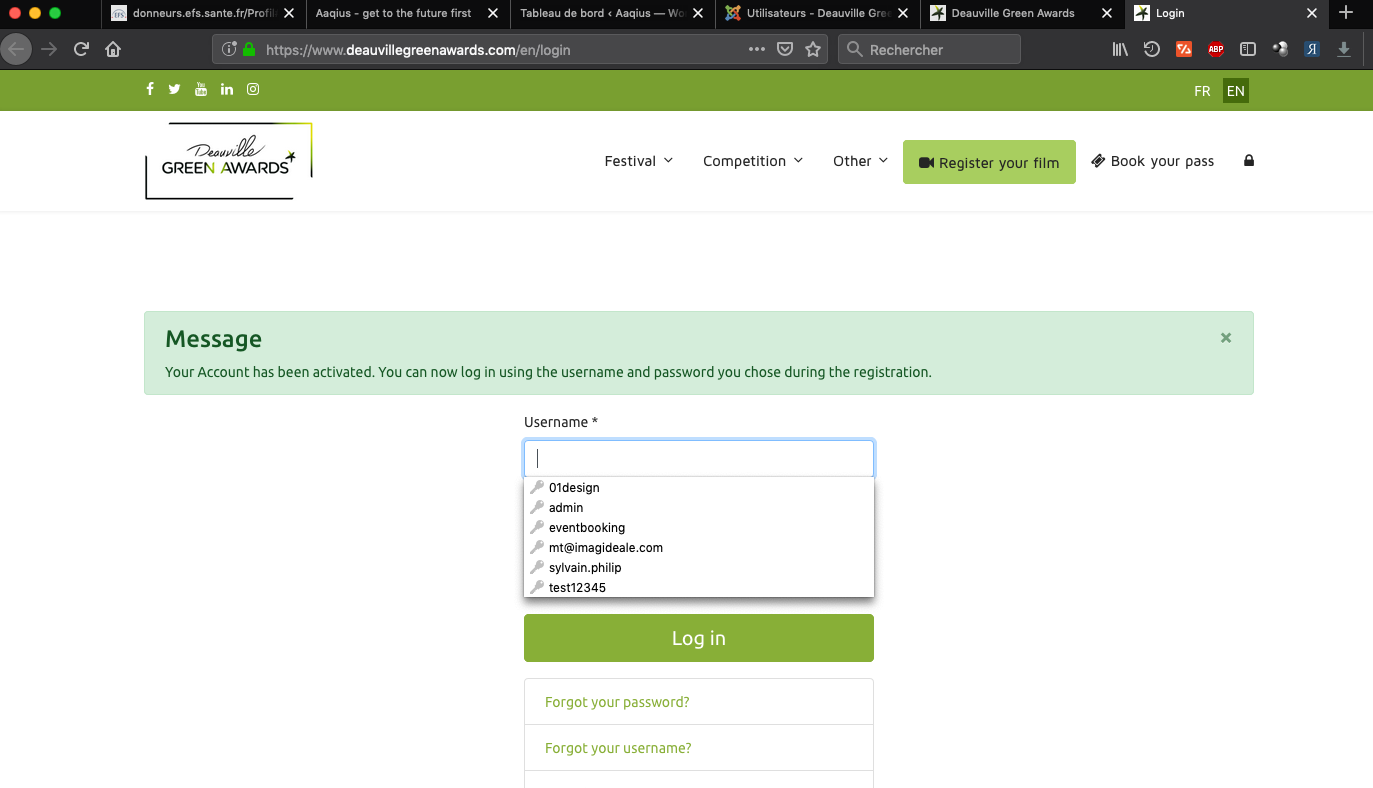Select the EN language option
This screenshot has height=788, width=1373.
(1236, 91)
